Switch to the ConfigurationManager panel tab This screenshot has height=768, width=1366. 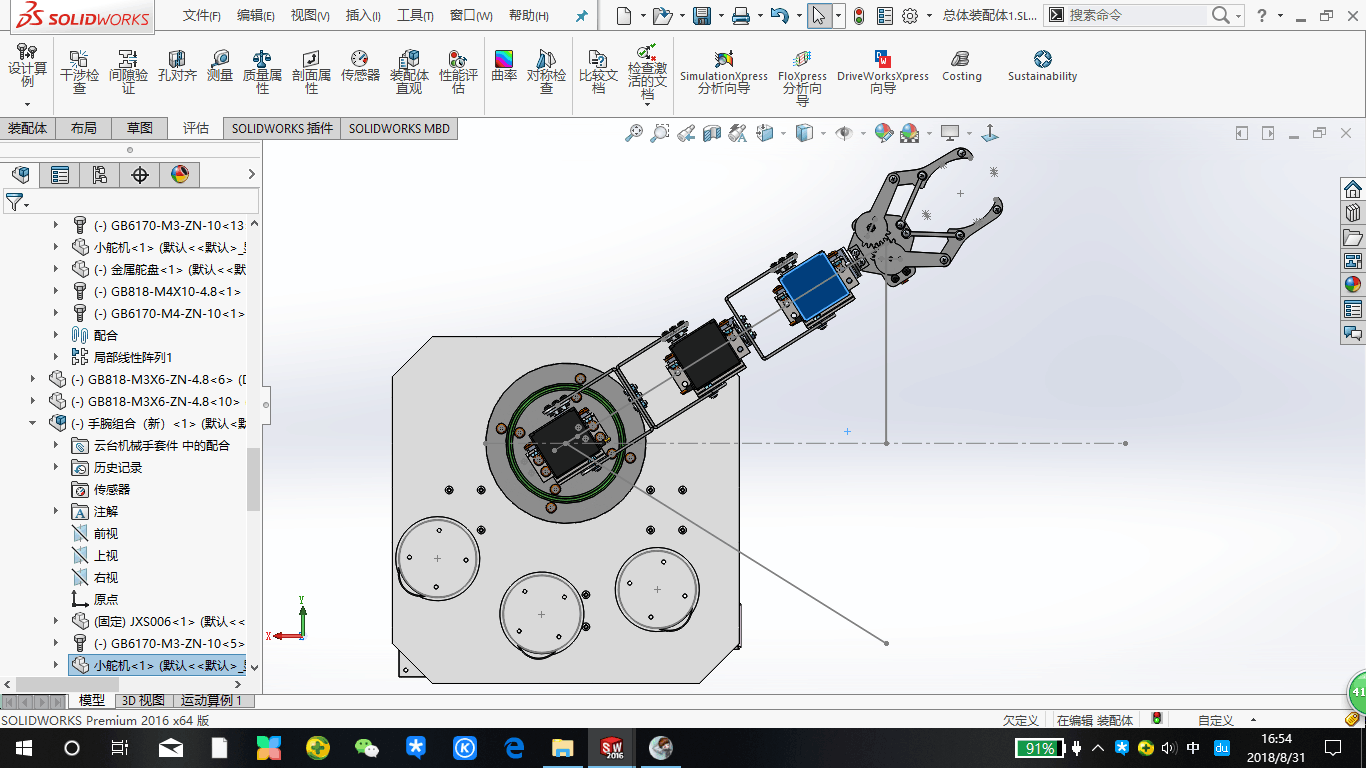pyautogui.click(x=99, y=175)
